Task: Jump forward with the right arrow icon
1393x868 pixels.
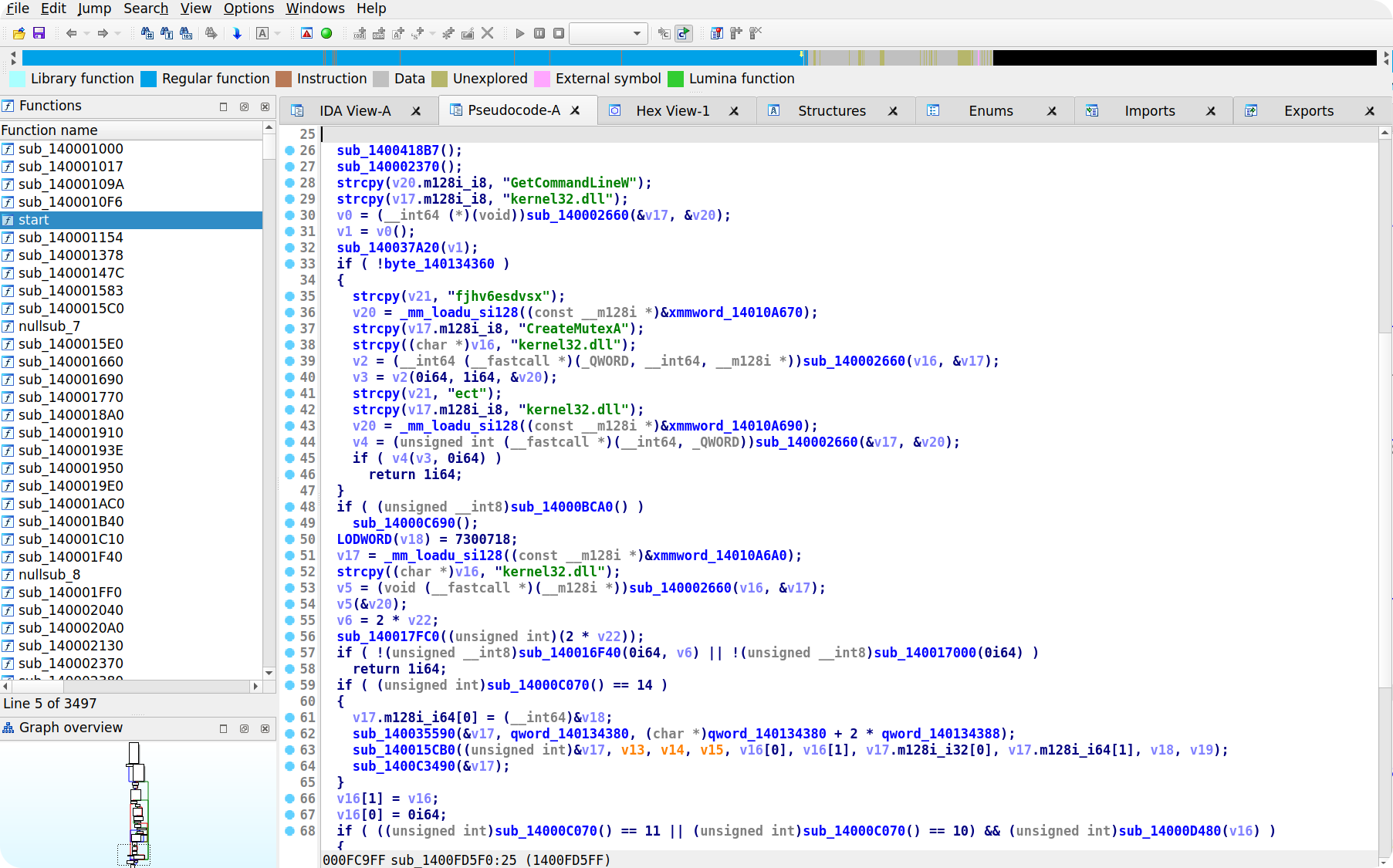Action: (x=103, y=33)
